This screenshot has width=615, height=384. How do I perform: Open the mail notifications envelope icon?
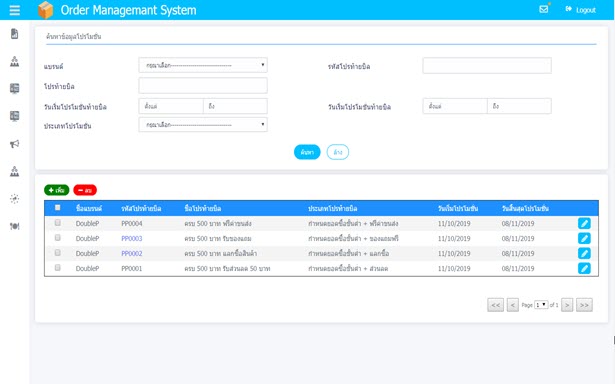[x=544, y=9]
